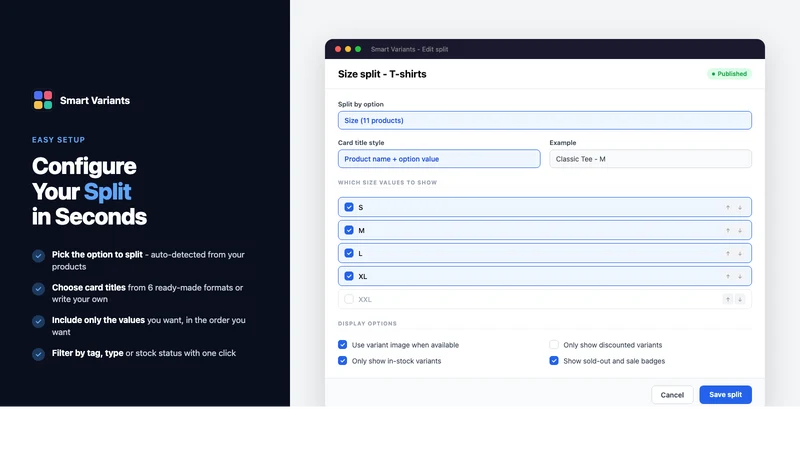Click the Smart Variants logo icon
Image resolution: width=800 pixels, height=450 pixels.
coord(43,100)
